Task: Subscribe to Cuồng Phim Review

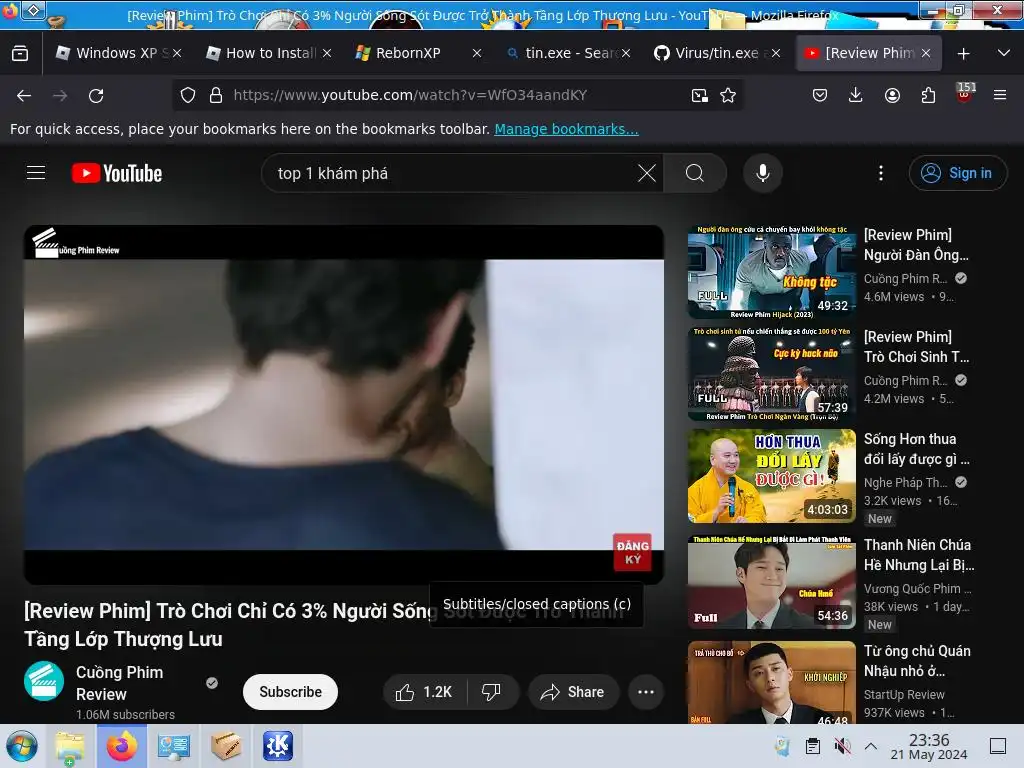Action: pyautogui.click(x=290, y=692)
